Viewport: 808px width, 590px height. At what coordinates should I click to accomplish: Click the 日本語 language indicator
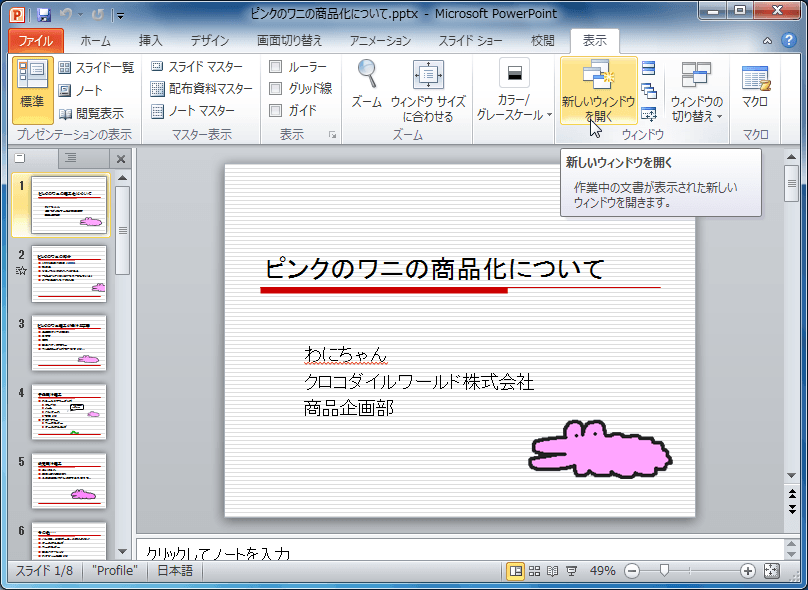click(175, 570)
